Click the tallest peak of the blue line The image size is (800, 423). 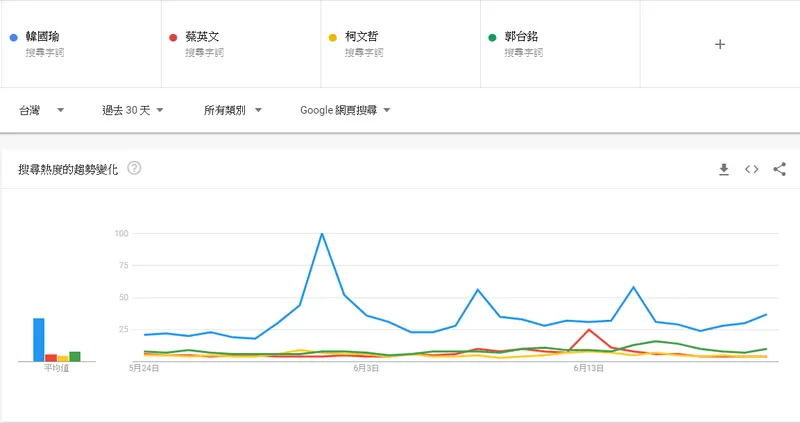(x=322, y=234)
